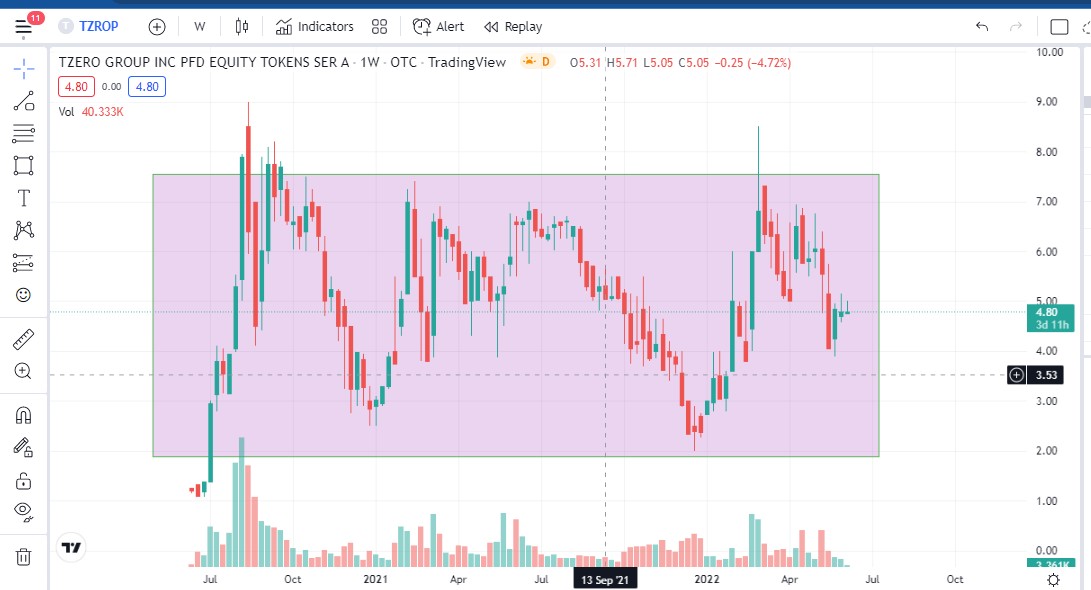Click the TZERO GROUP INC chart title
This screenshot has width=1091, height=590.
[203, 62]
